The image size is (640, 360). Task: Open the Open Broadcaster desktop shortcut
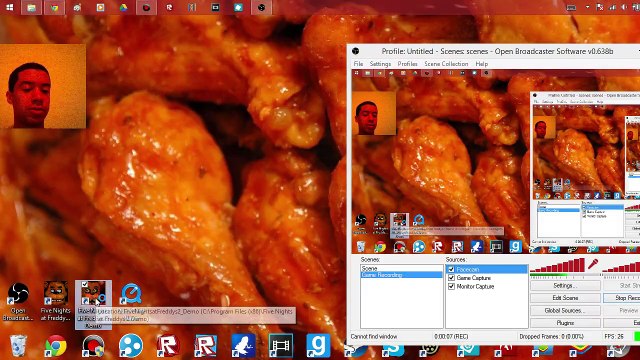(18, 301)
